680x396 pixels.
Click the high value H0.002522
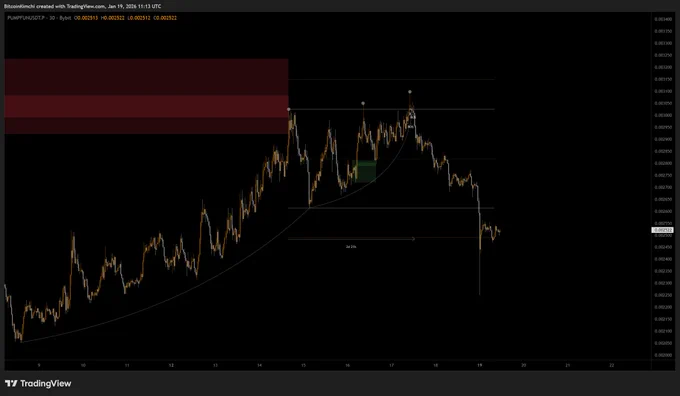tap(113, 18)
